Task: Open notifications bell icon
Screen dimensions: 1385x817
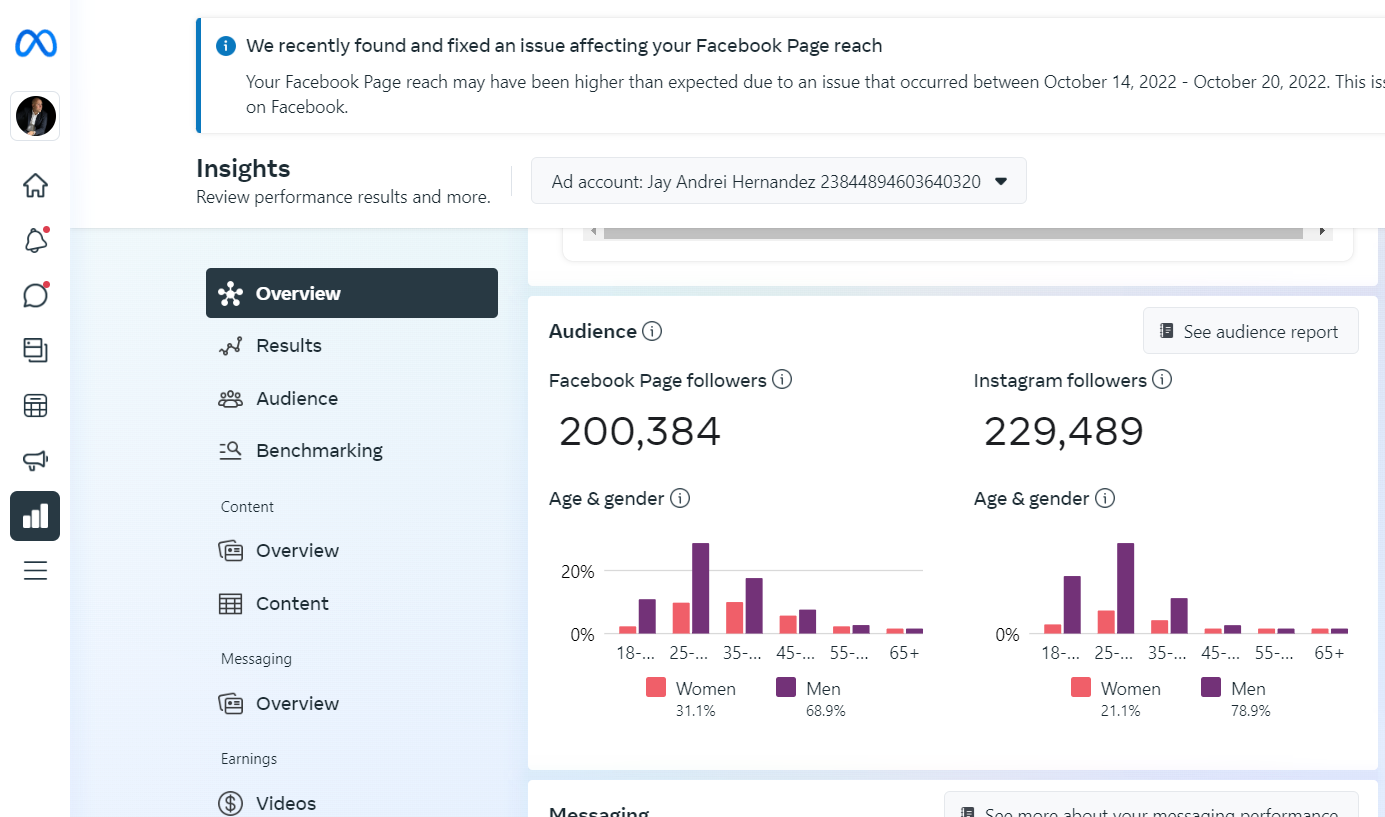Action: click(35, 240)
